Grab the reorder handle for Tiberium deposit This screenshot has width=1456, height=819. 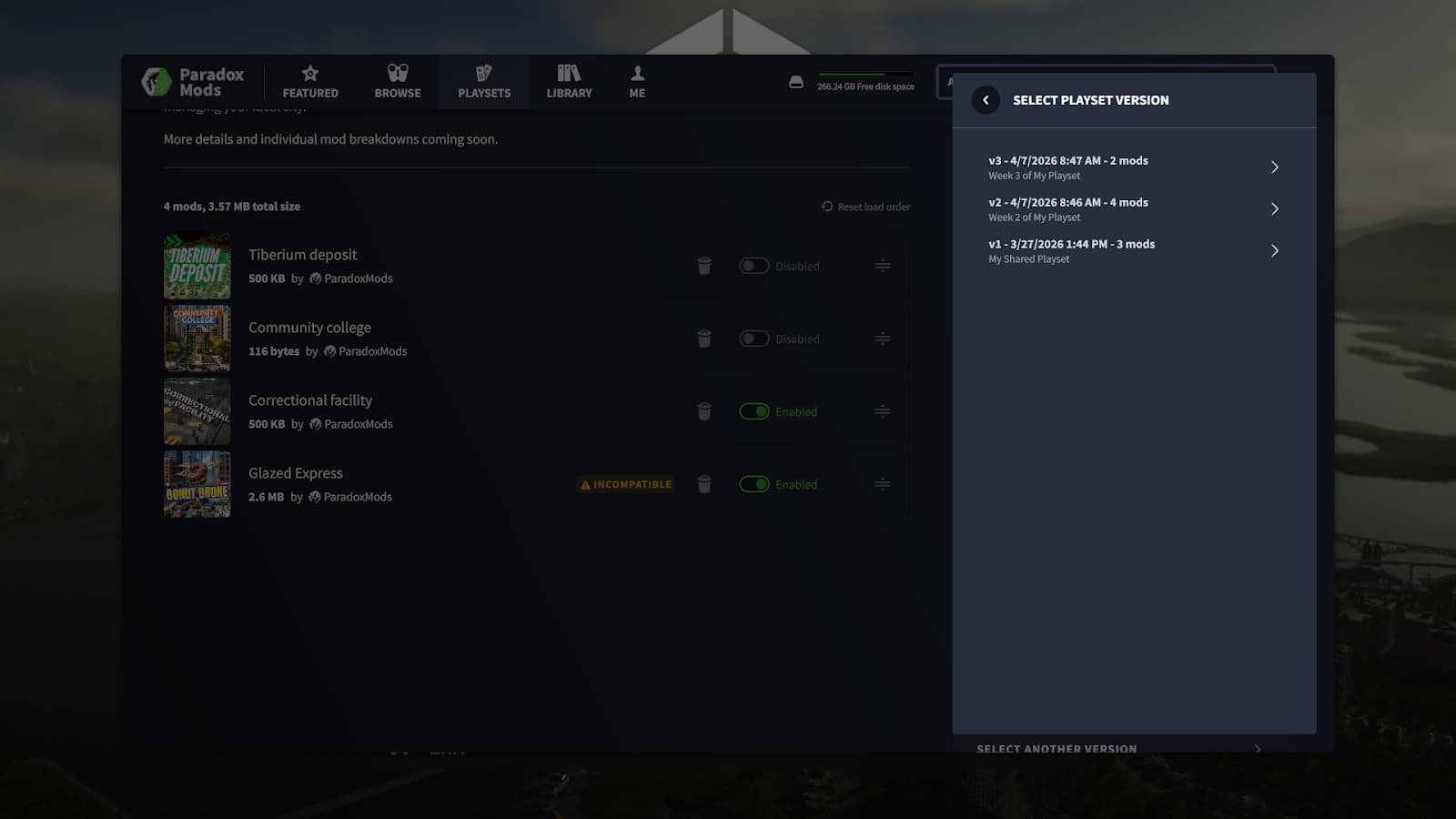tap(882, 266)
